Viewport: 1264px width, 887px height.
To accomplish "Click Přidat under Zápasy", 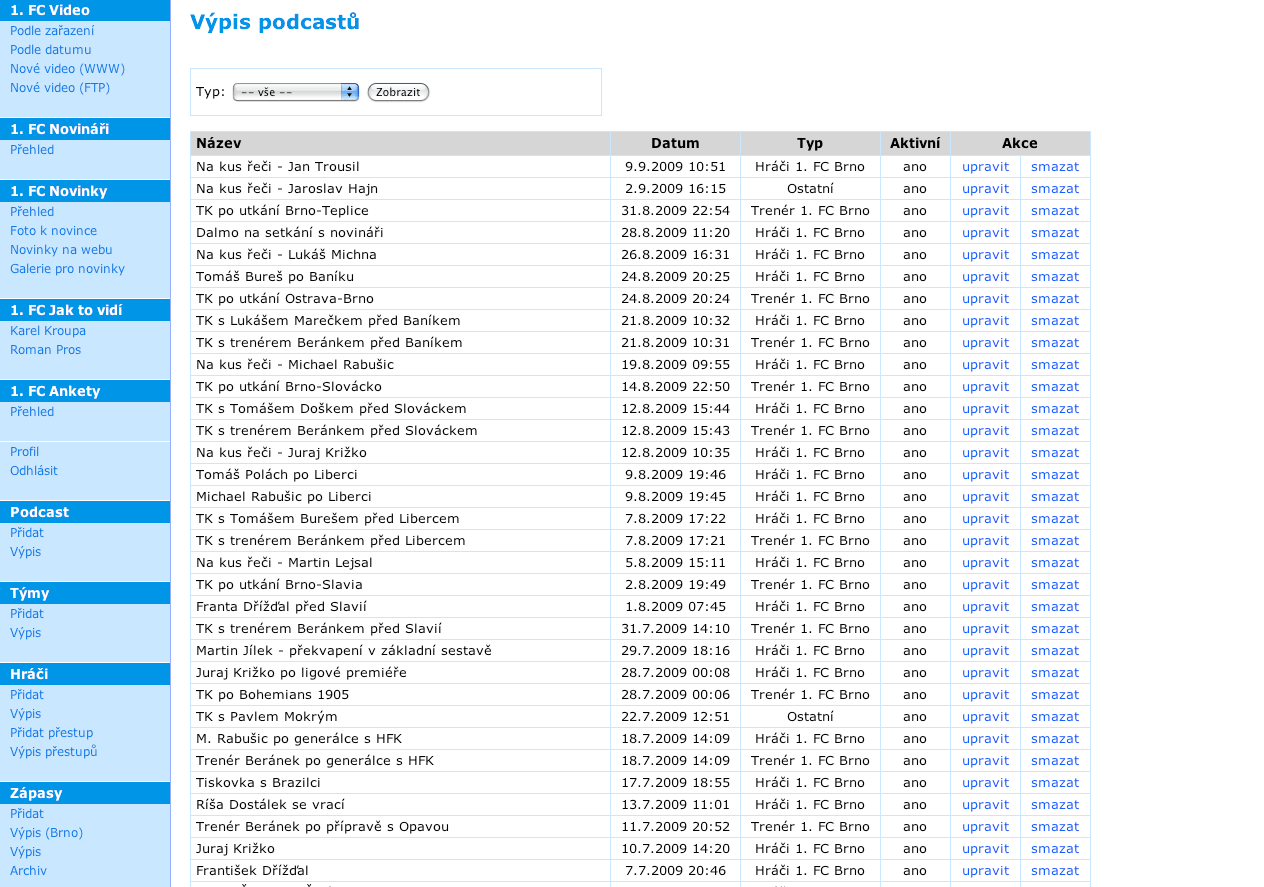I will (x=27, y=814).
